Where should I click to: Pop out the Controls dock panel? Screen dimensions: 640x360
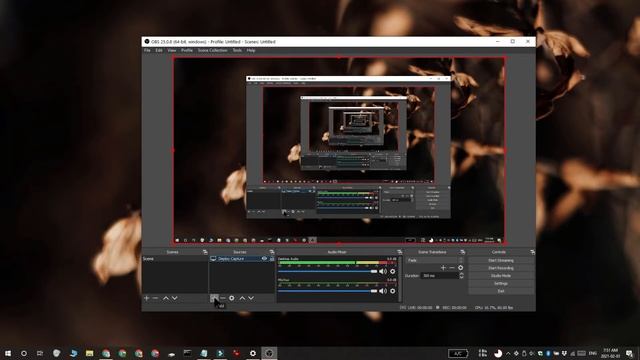pyautogui.click(x=532, y=252)
